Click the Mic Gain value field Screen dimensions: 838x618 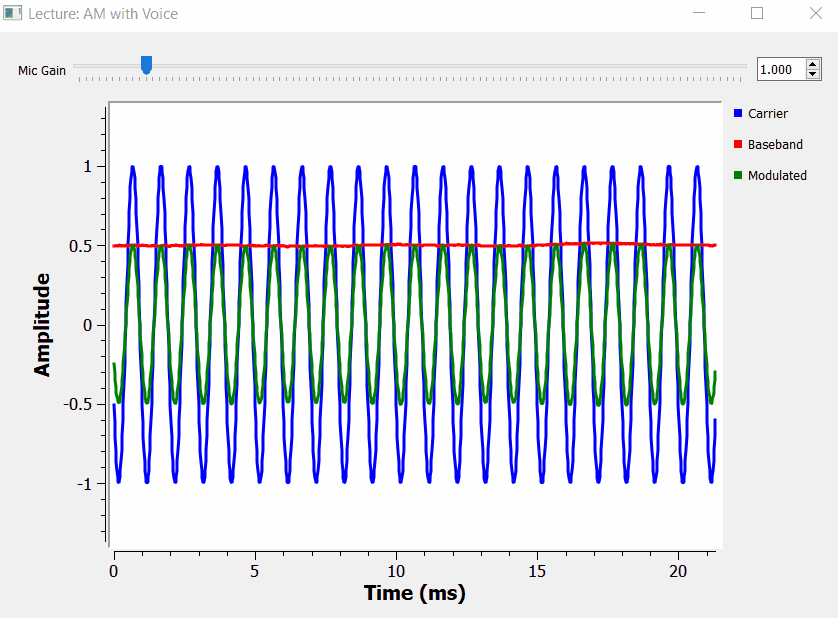point(779,70)
